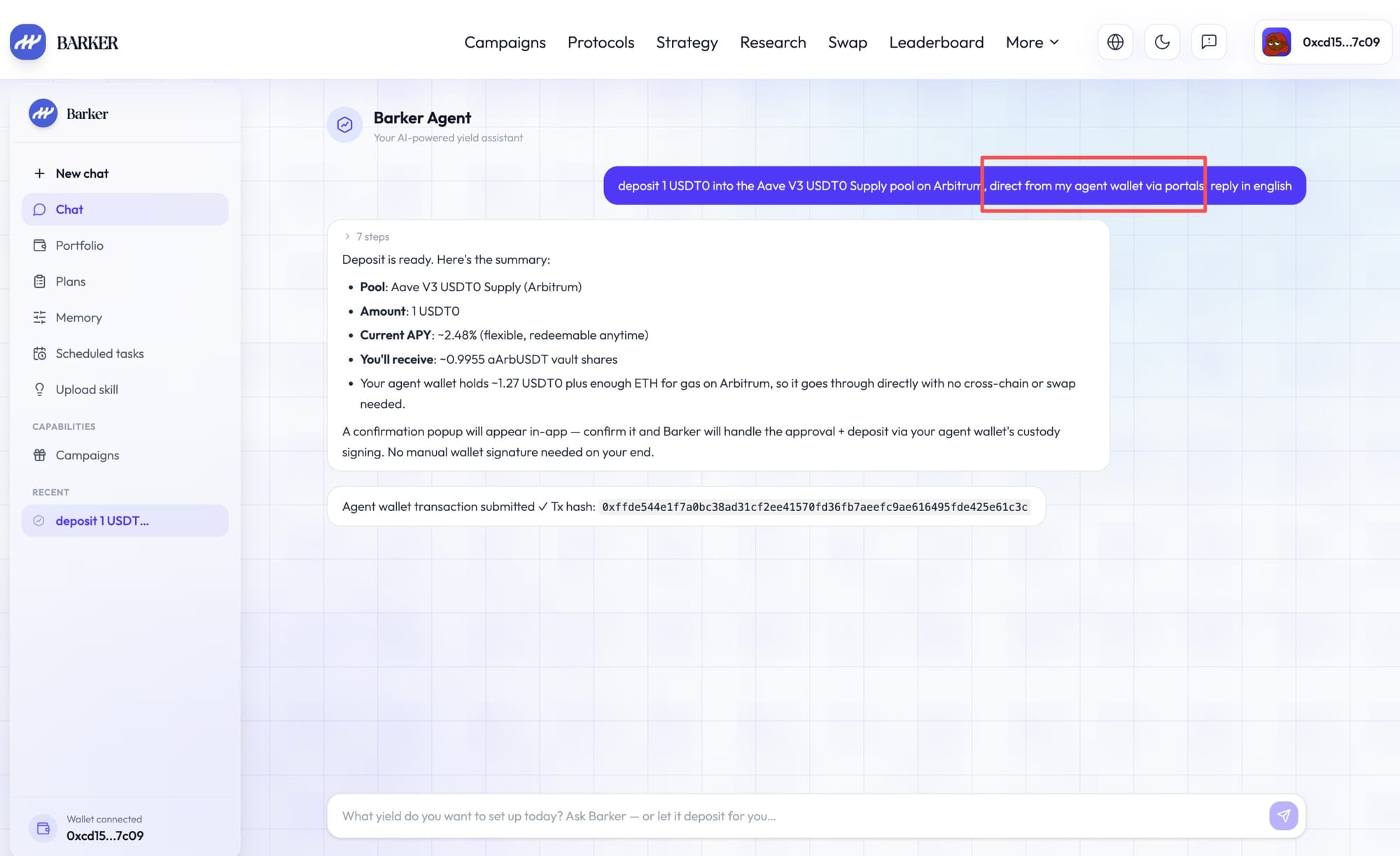Send message with paper plane button
Viewport: 1400px width, 856px height.
1283,815
